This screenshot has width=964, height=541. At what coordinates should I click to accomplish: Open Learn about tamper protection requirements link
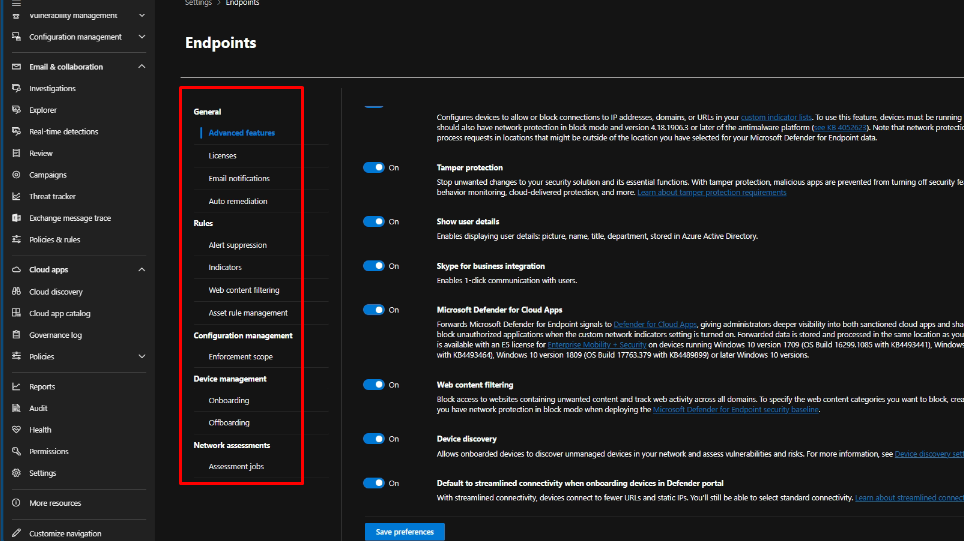[x=711, y=192]
